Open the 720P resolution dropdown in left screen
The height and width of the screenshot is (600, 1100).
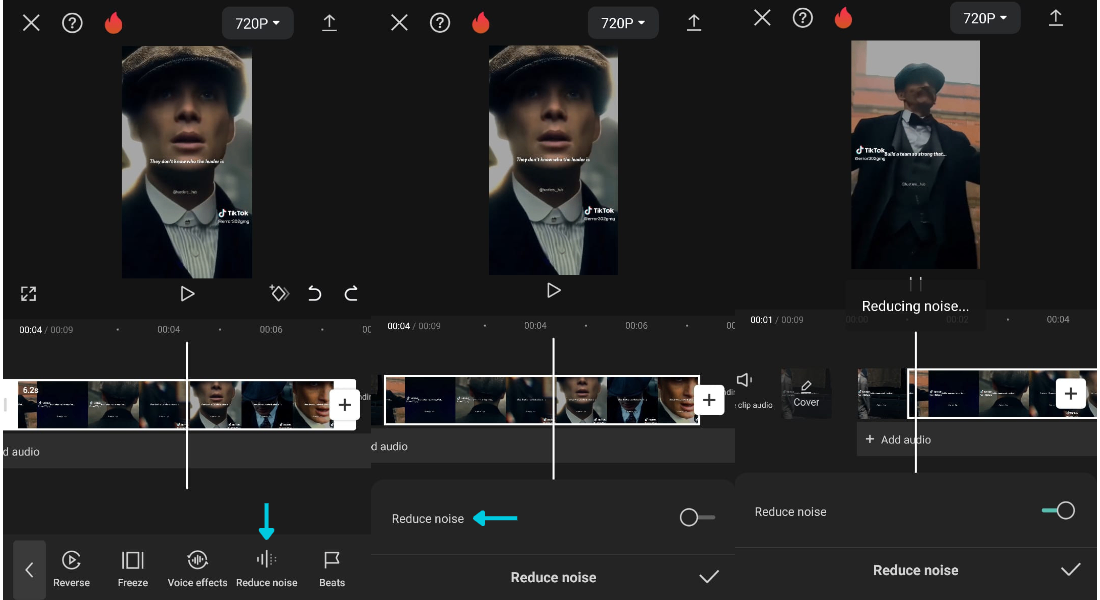pyautogui.click(x=257, y=23)
